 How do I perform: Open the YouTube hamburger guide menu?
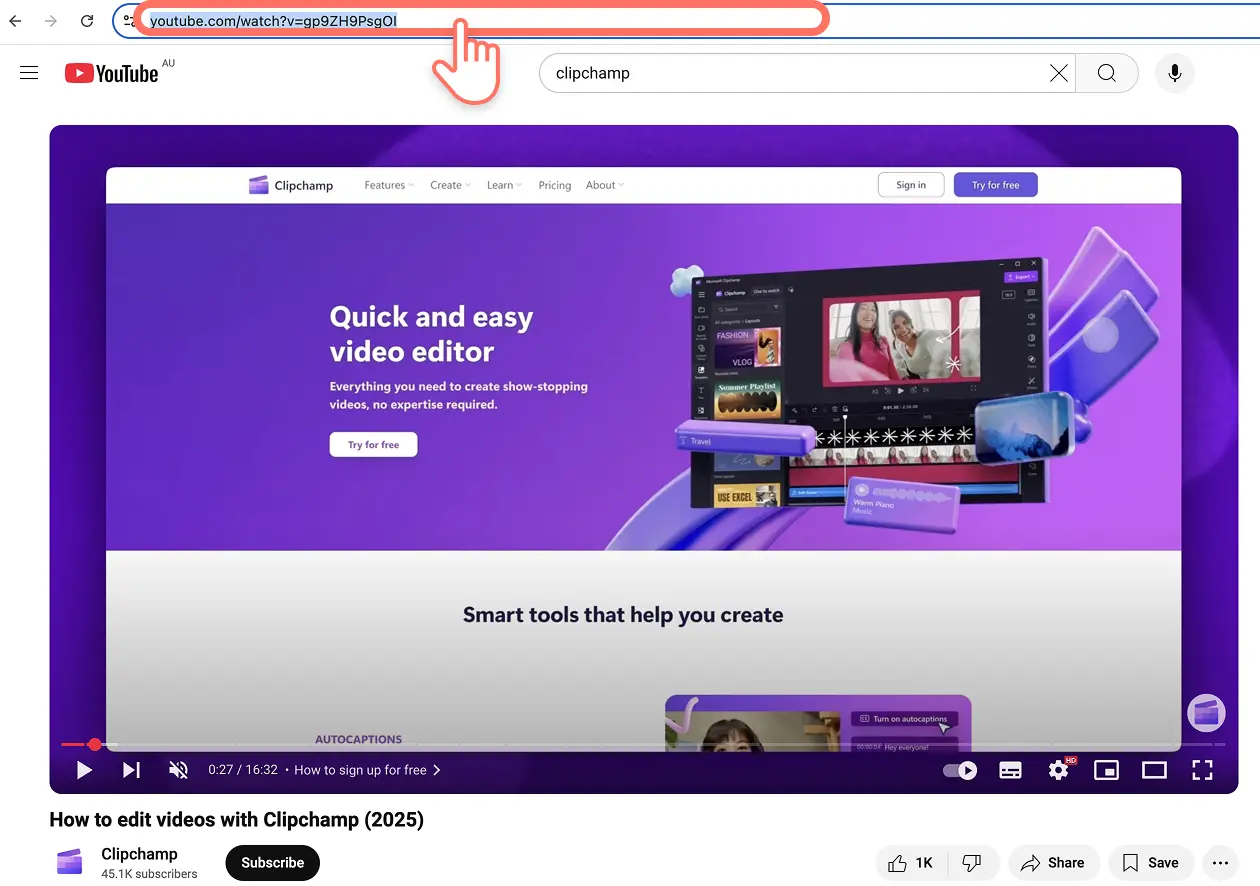click(29, 73)
